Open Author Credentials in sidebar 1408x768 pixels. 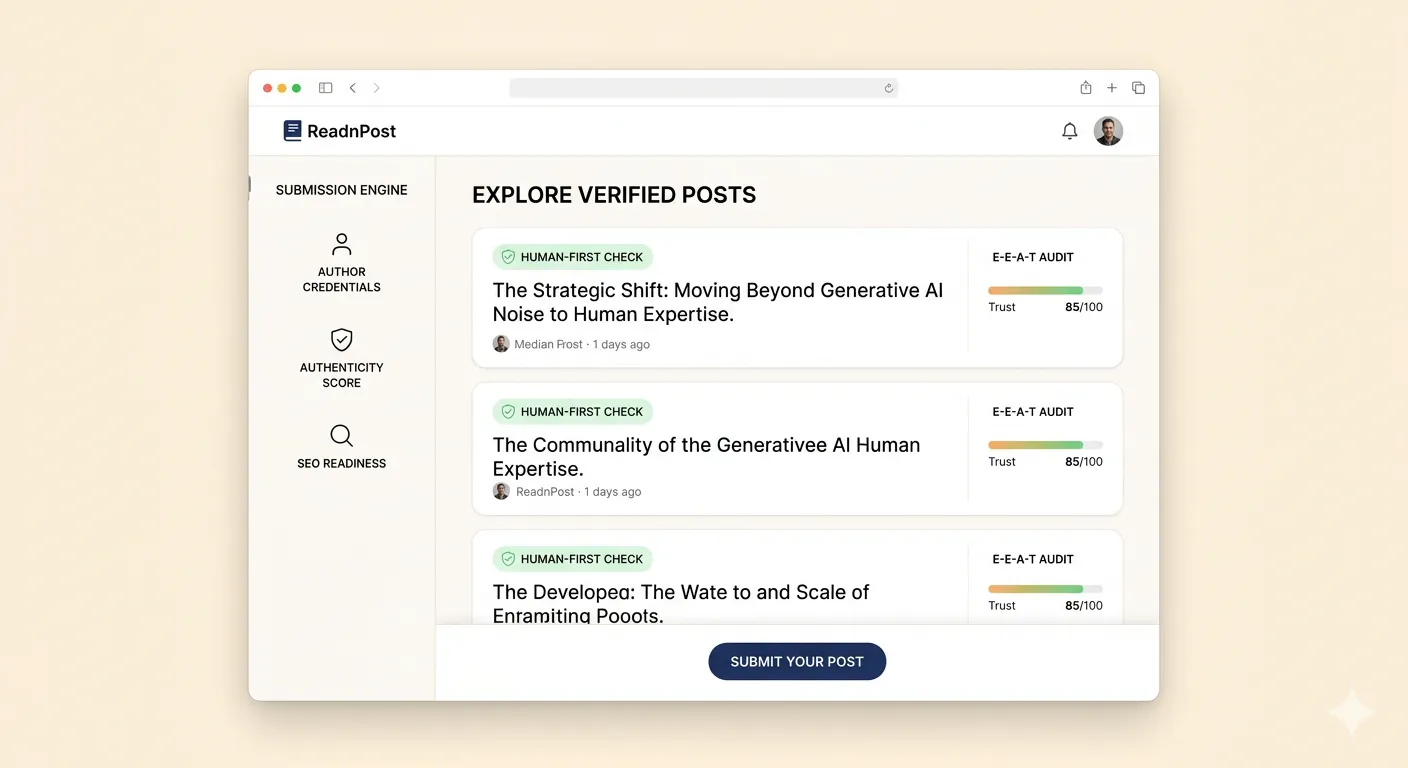pyautogui.click(x=342, y=263)
